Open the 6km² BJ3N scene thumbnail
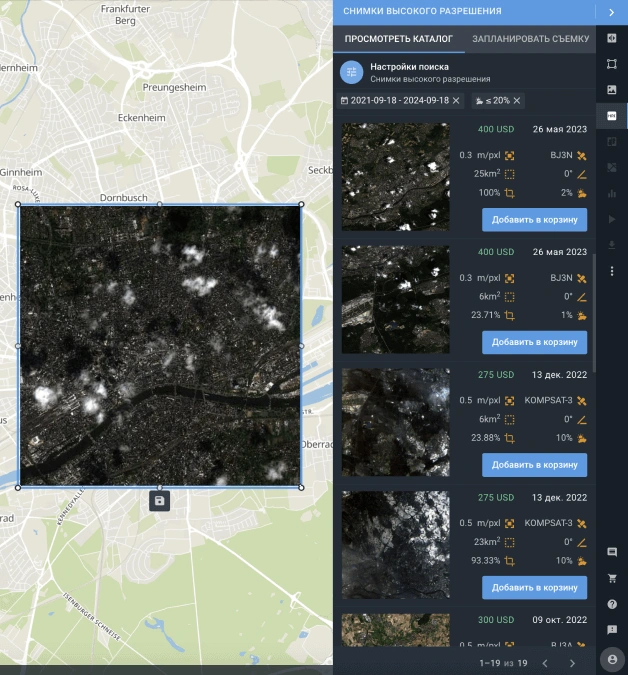The width and height of the screenshot is (628, 675). point(396,300)
